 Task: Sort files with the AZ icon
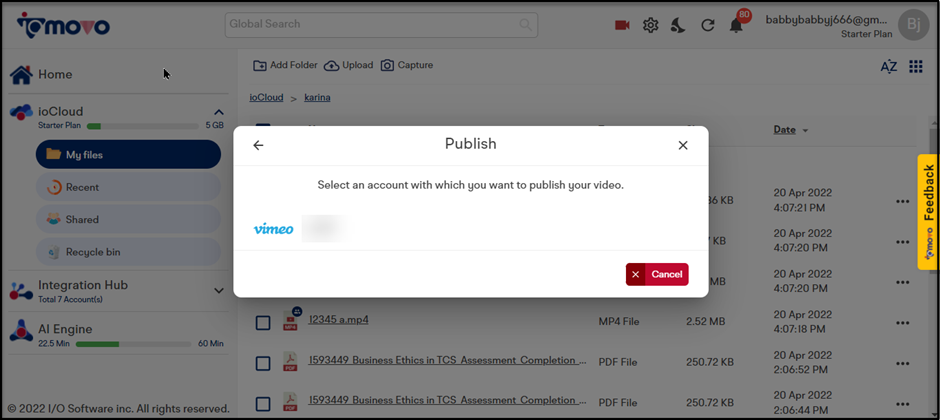(888, 67)
